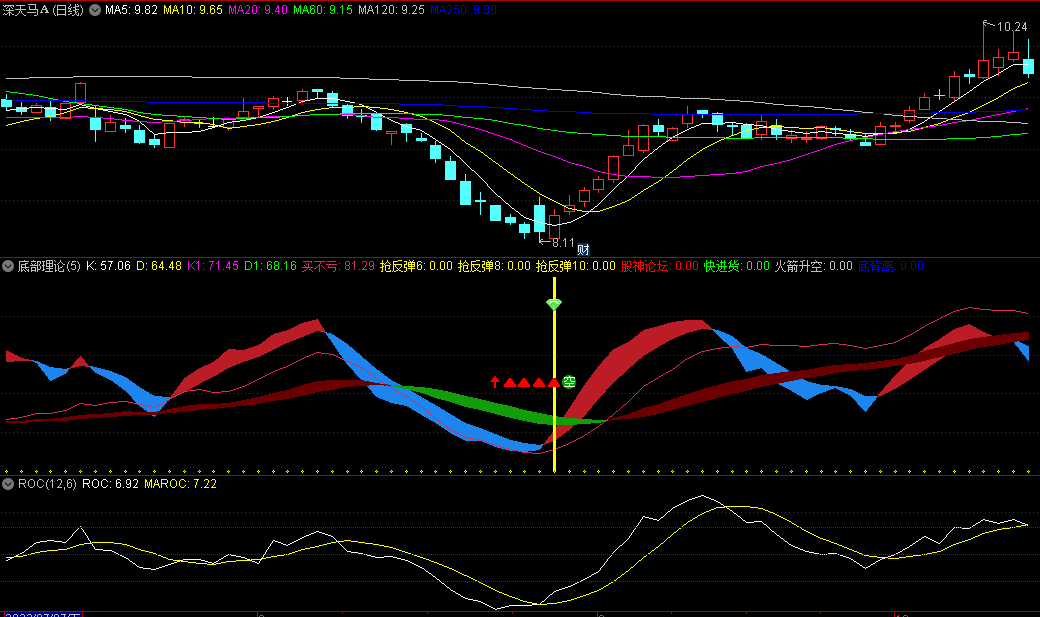Click the red up-arrow signal marker
1040x617 pixels.
click(x=495, y=381)
